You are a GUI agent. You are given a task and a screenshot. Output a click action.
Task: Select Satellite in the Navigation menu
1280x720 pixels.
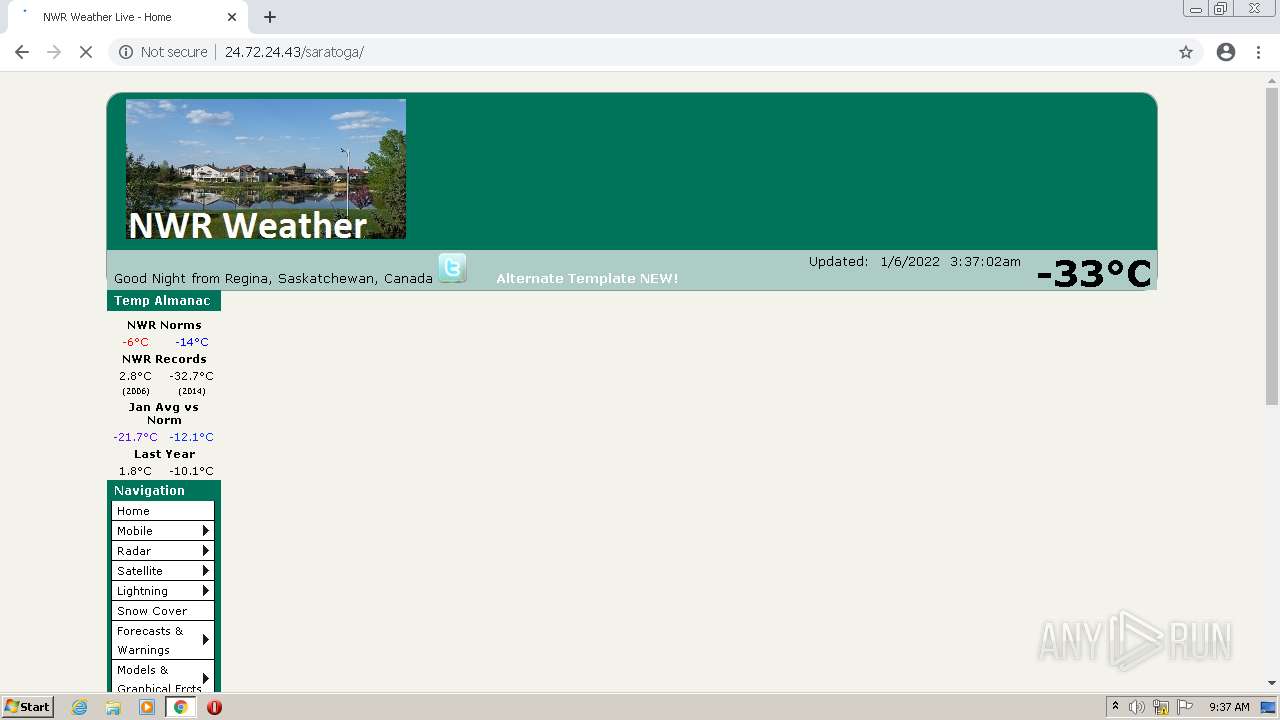click(x=163, y=571)
